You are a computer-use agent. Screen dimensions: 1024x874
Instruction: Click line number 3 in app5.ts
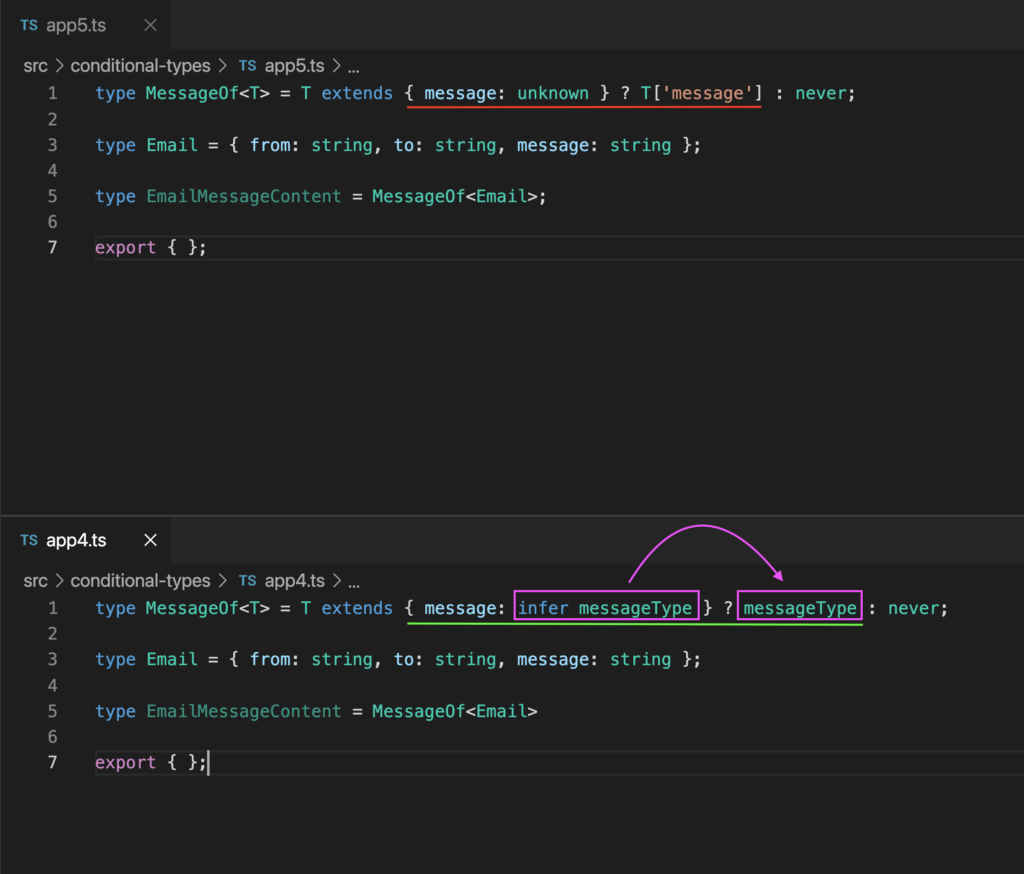[52, 144]
